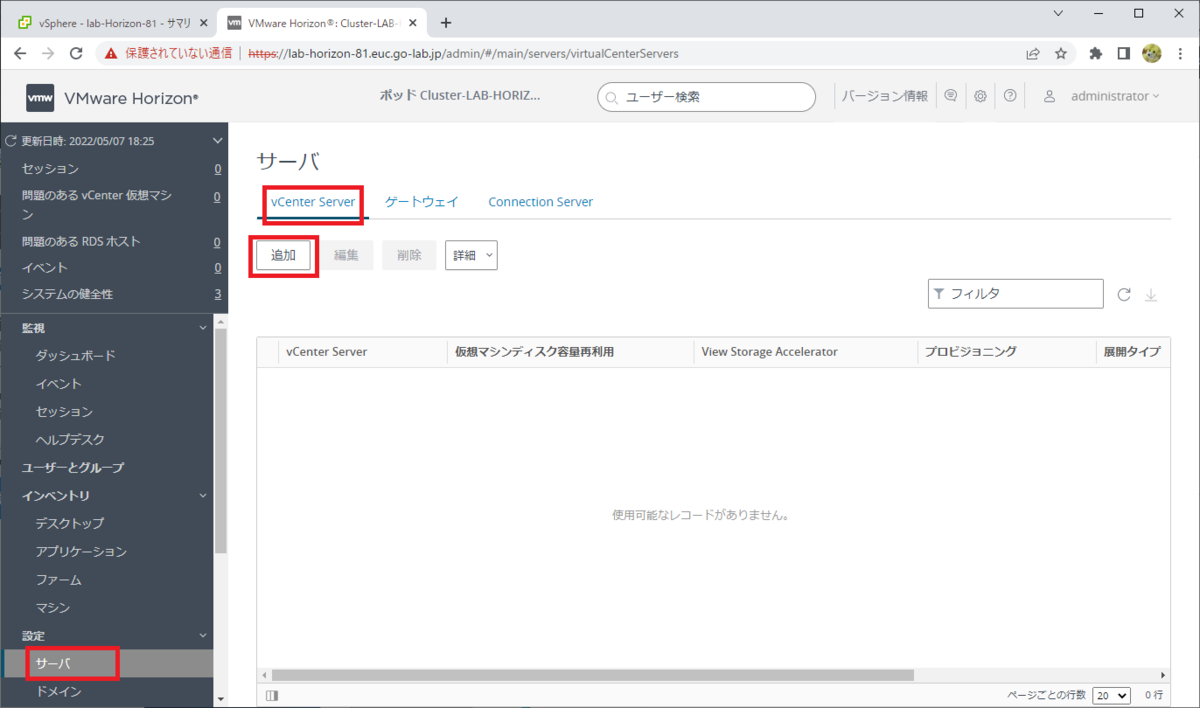Click the download export icon beside refresh
Viewport: 1200px width, 708px height.
1150,294
